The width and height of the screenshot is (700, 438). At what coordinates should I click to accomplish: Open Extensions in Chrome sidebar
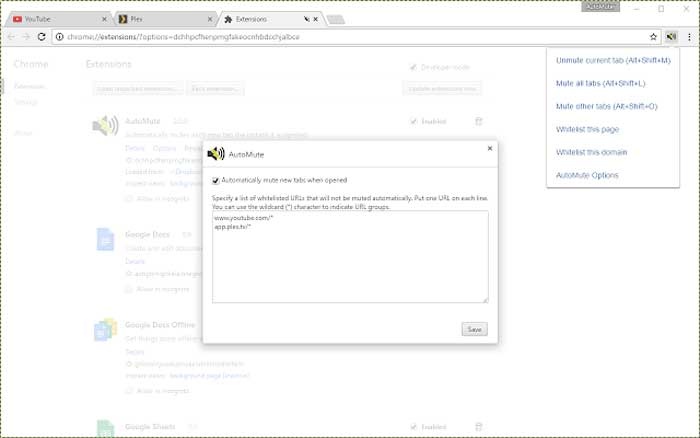point(29,86)
